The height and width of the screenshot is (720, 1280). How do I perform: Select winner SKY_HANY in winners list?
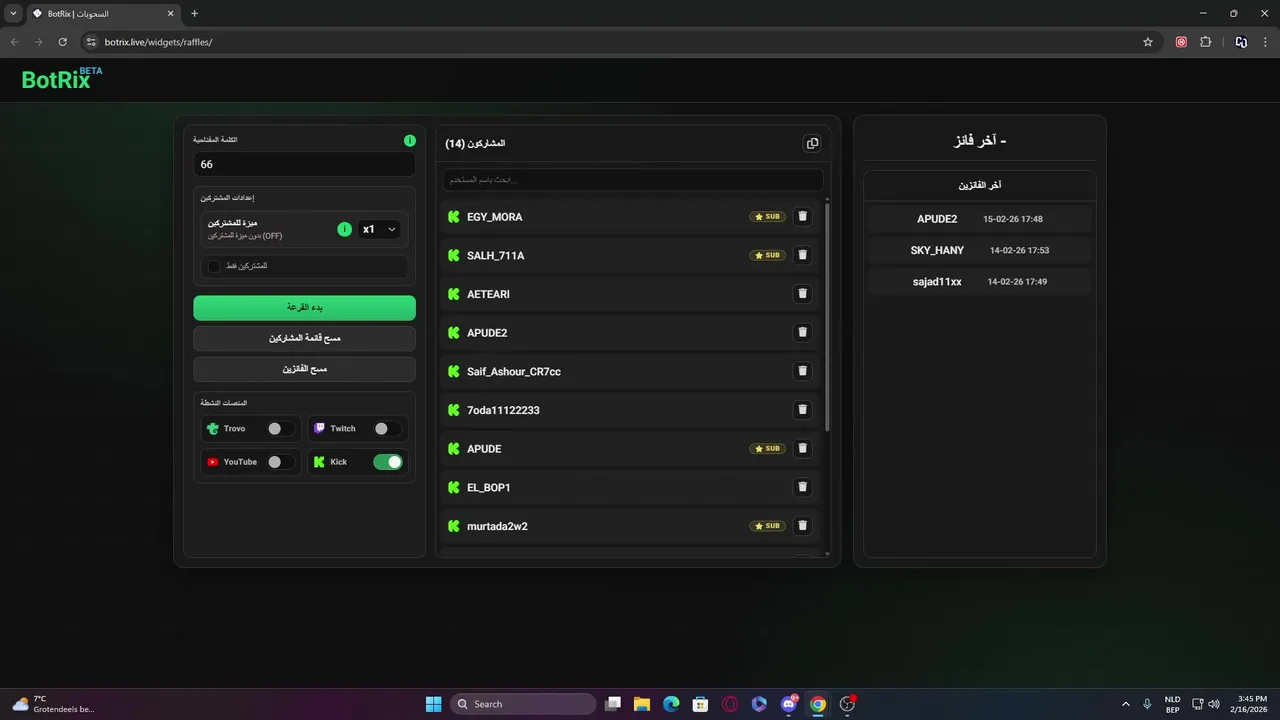coord(979,250)
